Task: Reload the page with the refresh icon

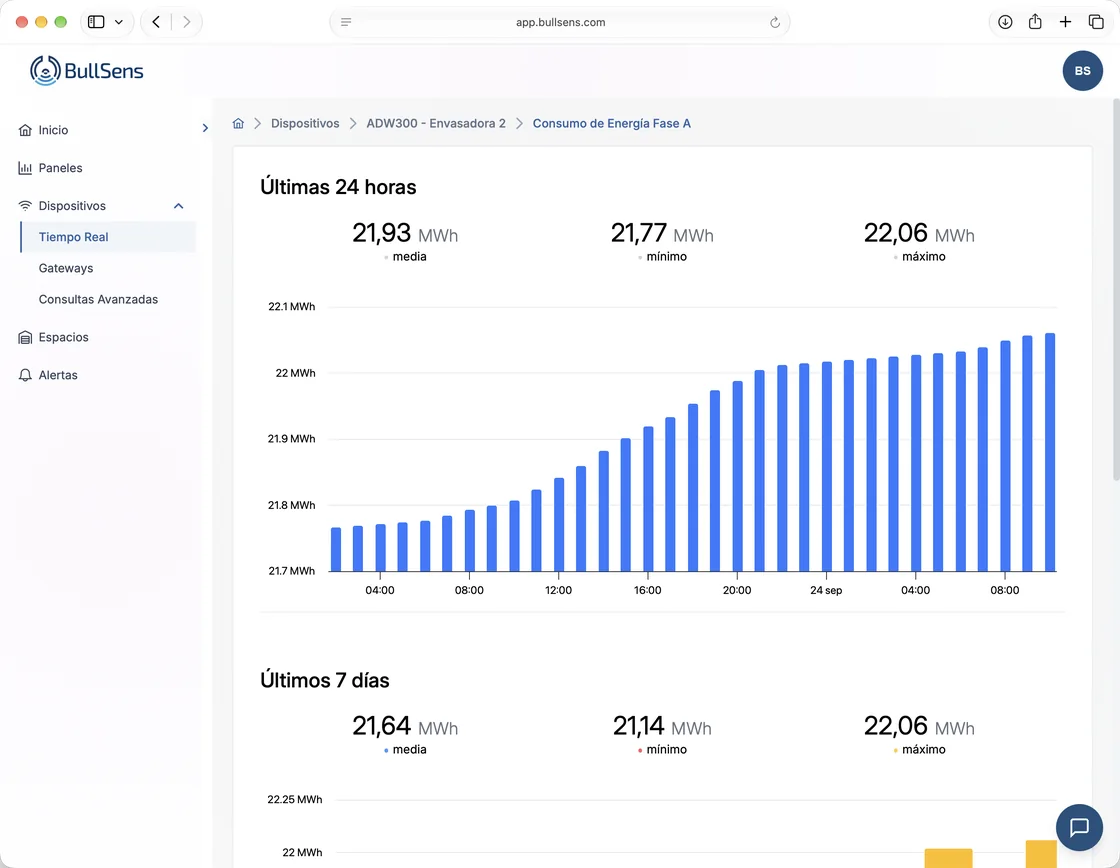Action: pos(774,22)
